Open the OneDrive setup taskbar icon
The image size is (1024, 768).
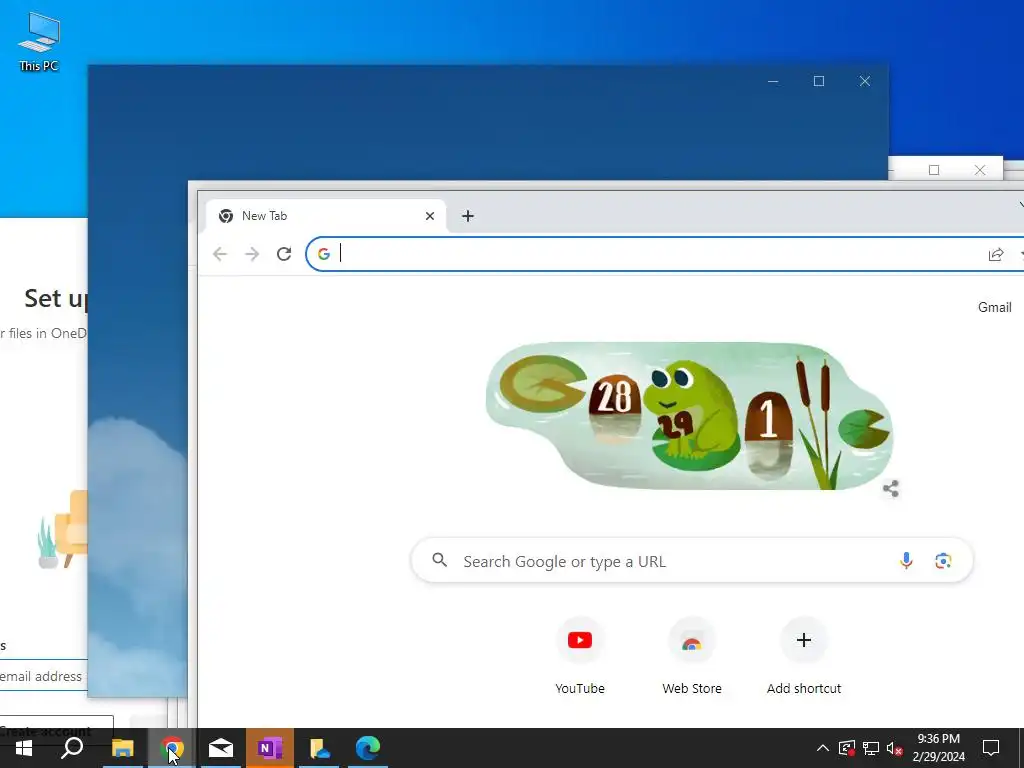[x=319, y=748]
